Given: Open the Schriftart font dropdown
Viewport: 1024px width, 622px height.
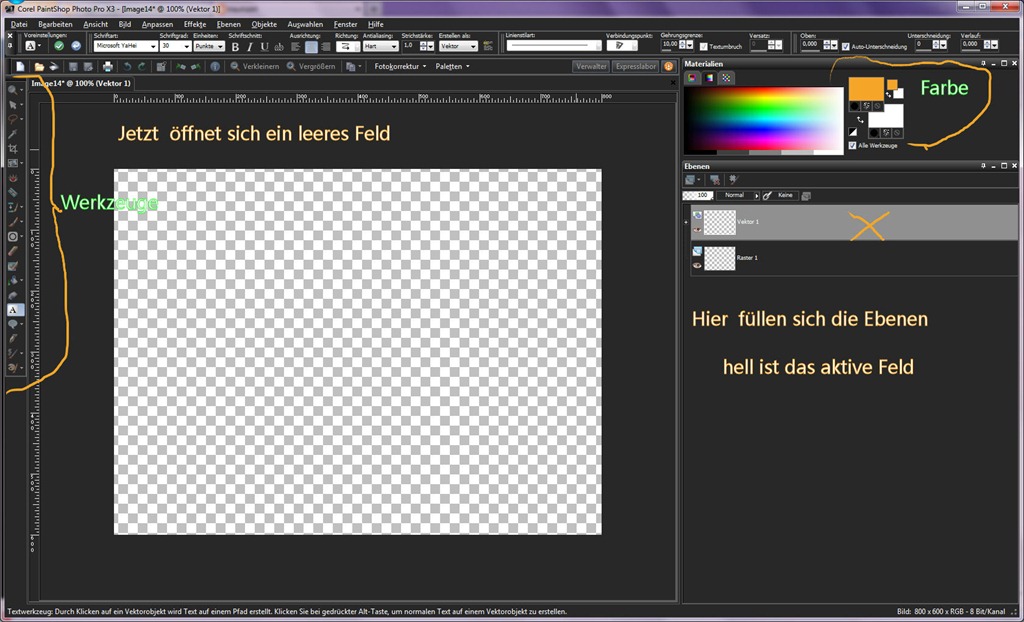Looking at the screenshot, I should point(125,46).
